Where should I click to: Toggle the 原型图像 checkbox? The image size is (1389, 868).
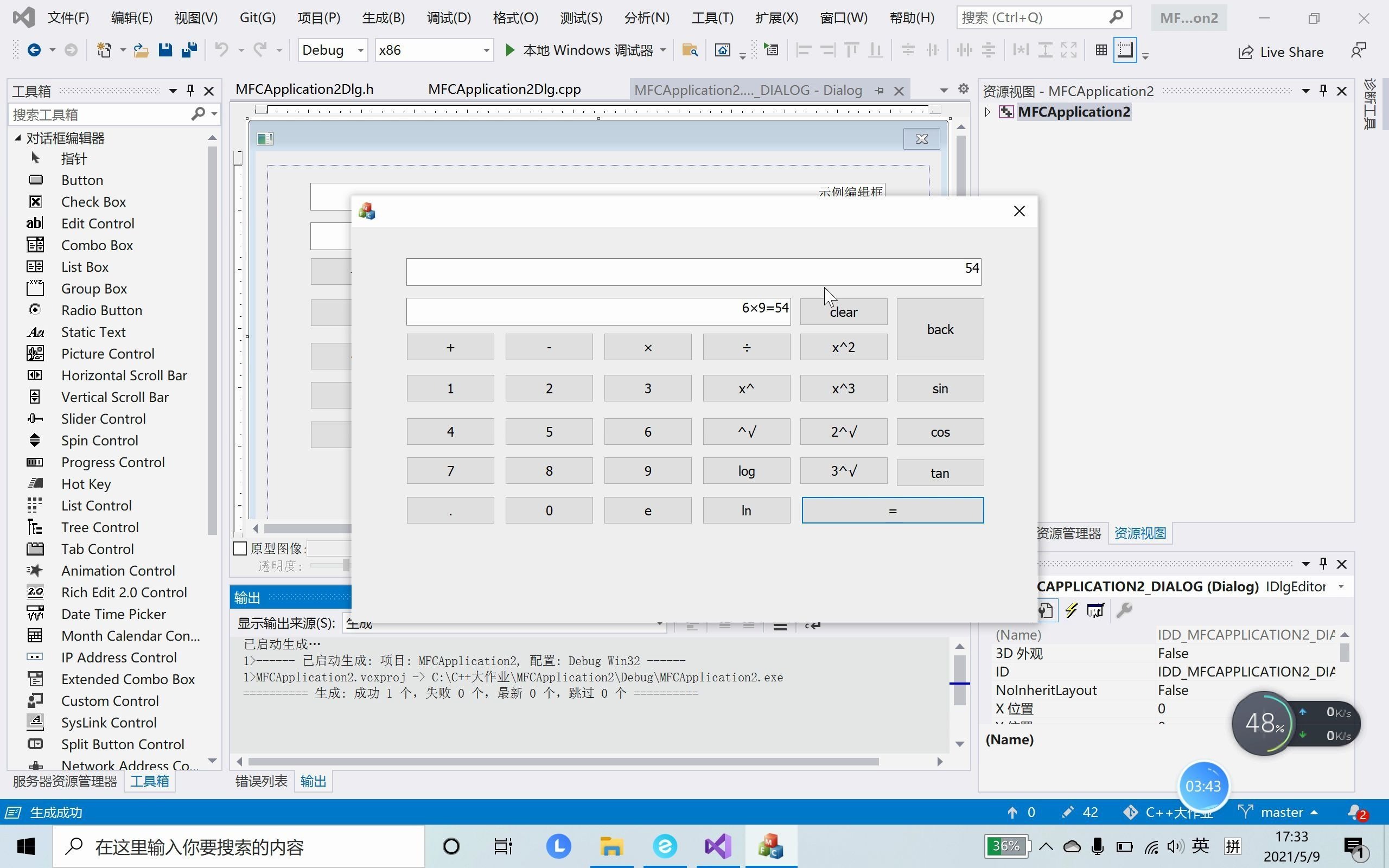point(240,548)
